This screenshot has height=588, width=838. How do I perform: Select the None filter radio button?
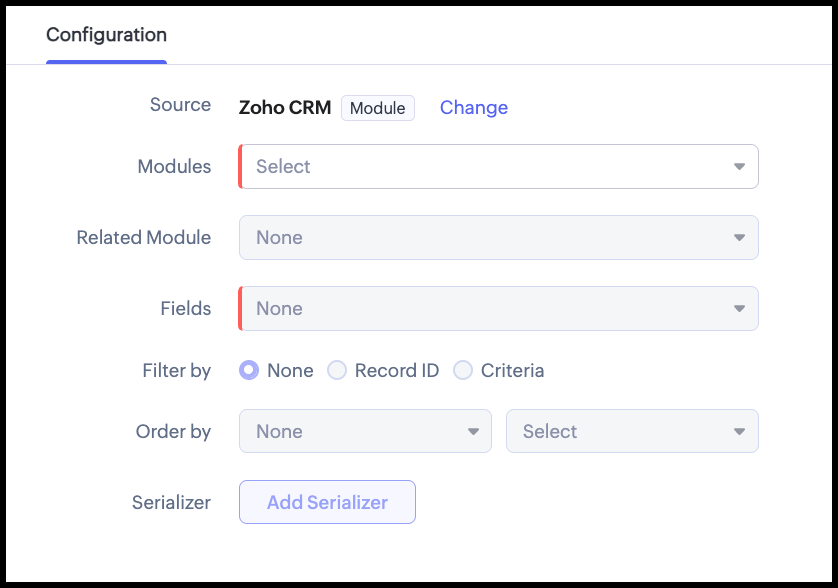pyautogui.click(x=249, y=371)
